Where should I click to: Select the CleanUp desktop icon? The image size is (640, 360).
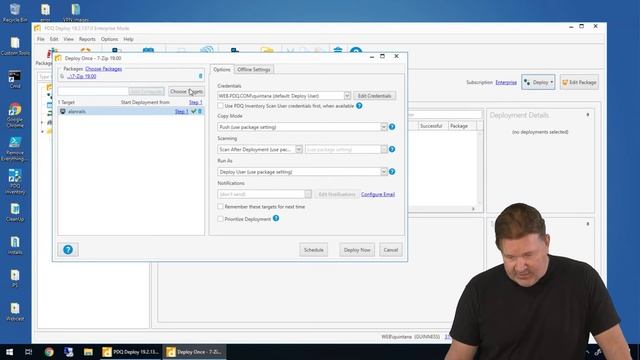coord(15,212)
